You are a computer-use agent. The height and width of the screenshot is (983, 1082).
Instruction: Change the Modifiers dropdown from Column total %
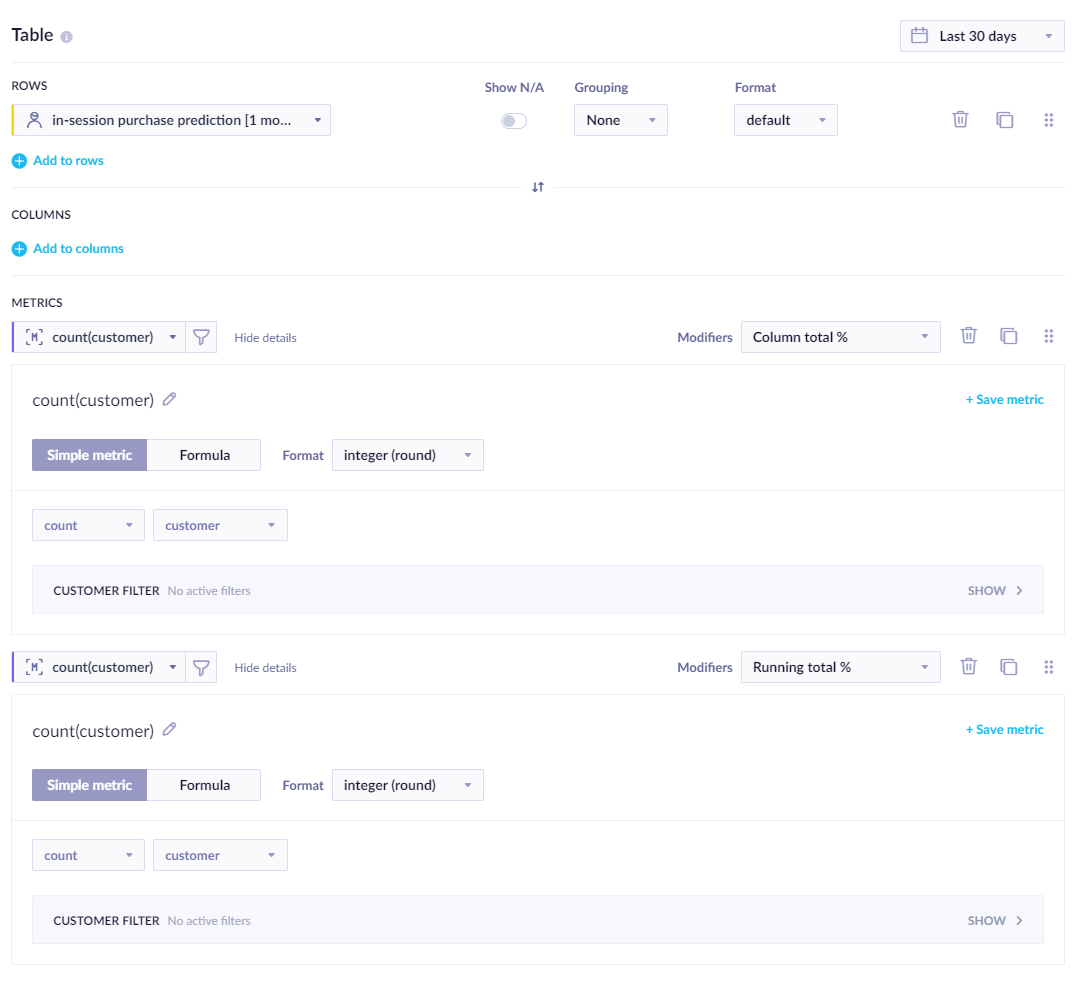pos(840,337)
